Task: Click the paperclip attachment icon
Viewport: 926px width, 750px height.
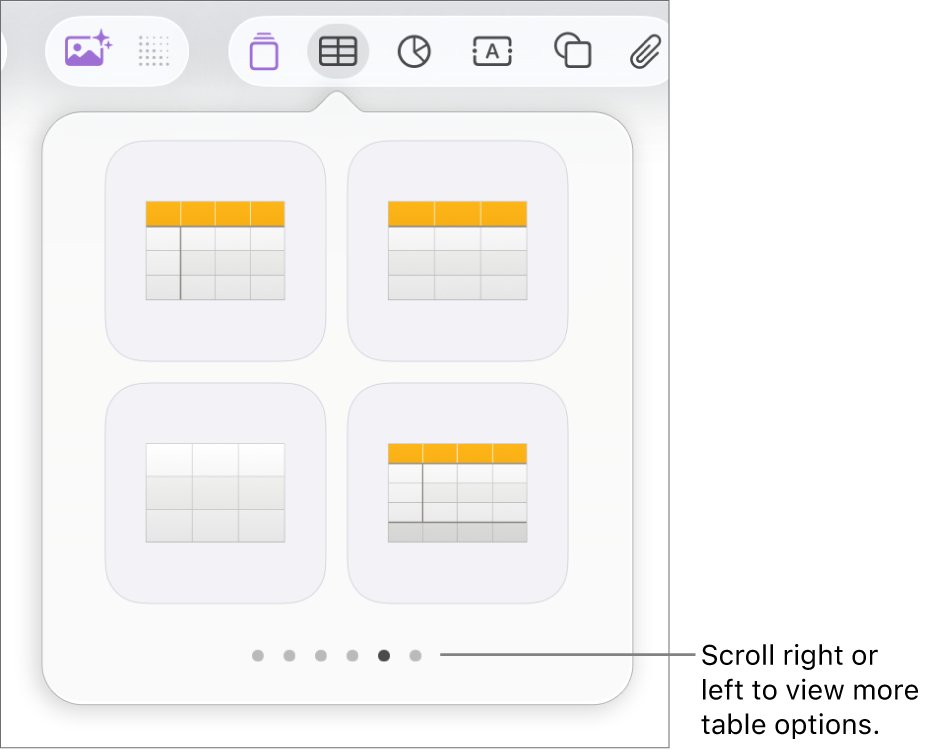Action: click(644, 52)
